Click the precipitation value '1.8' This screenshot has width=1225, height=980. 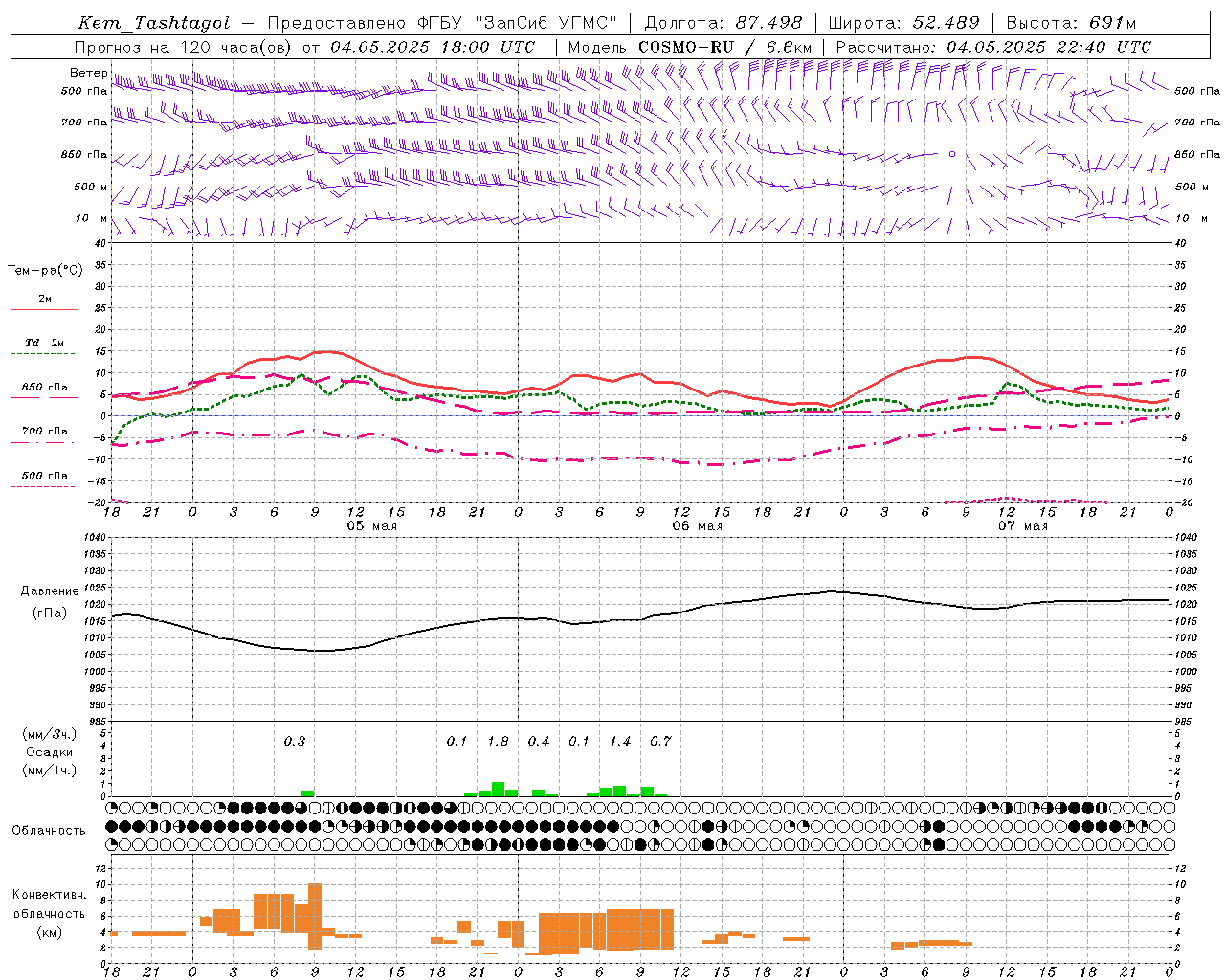[498, 741]
